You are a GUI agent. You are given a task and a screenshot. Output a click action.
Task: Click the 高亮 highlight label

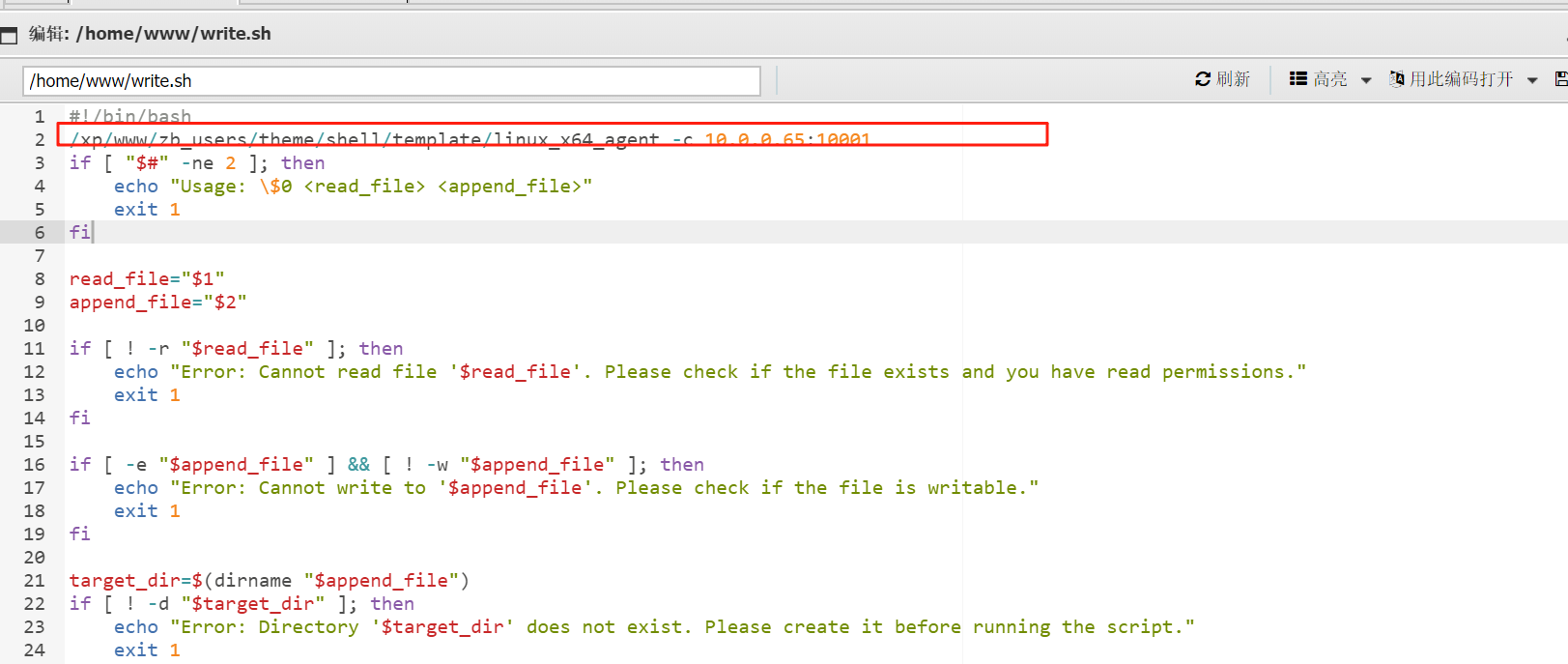[1330, 79]
